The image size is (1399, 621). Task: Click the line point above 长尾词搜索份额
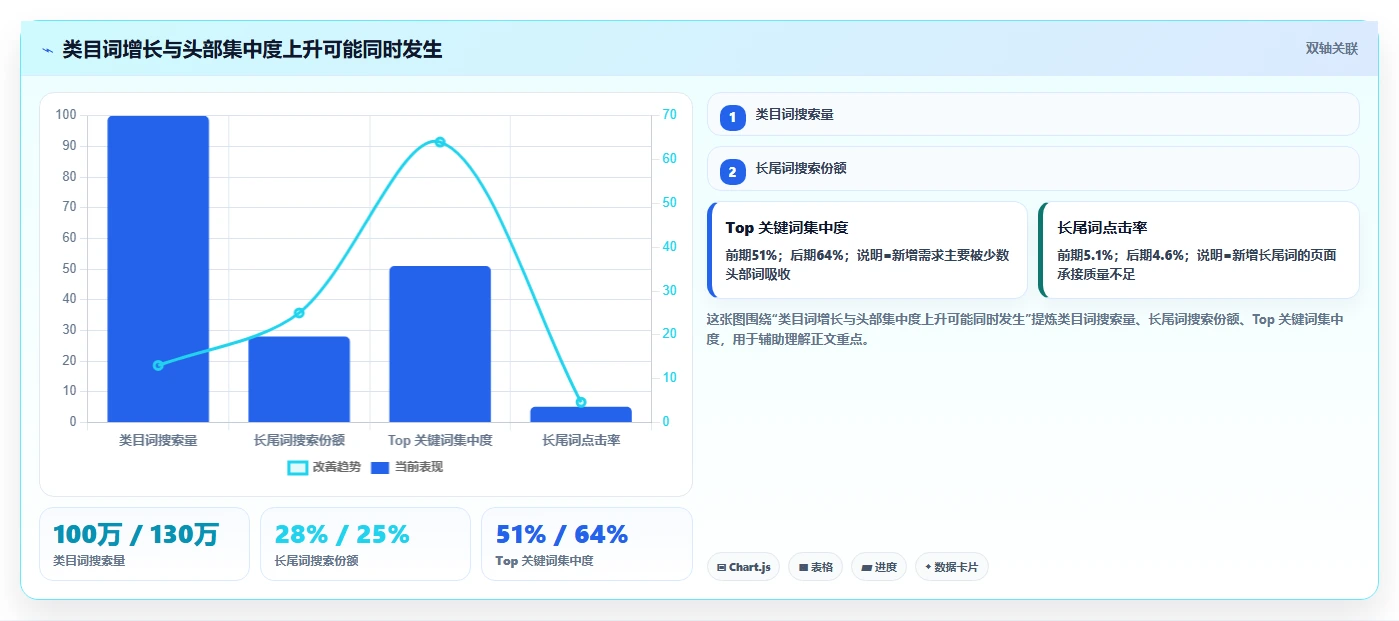299,313
